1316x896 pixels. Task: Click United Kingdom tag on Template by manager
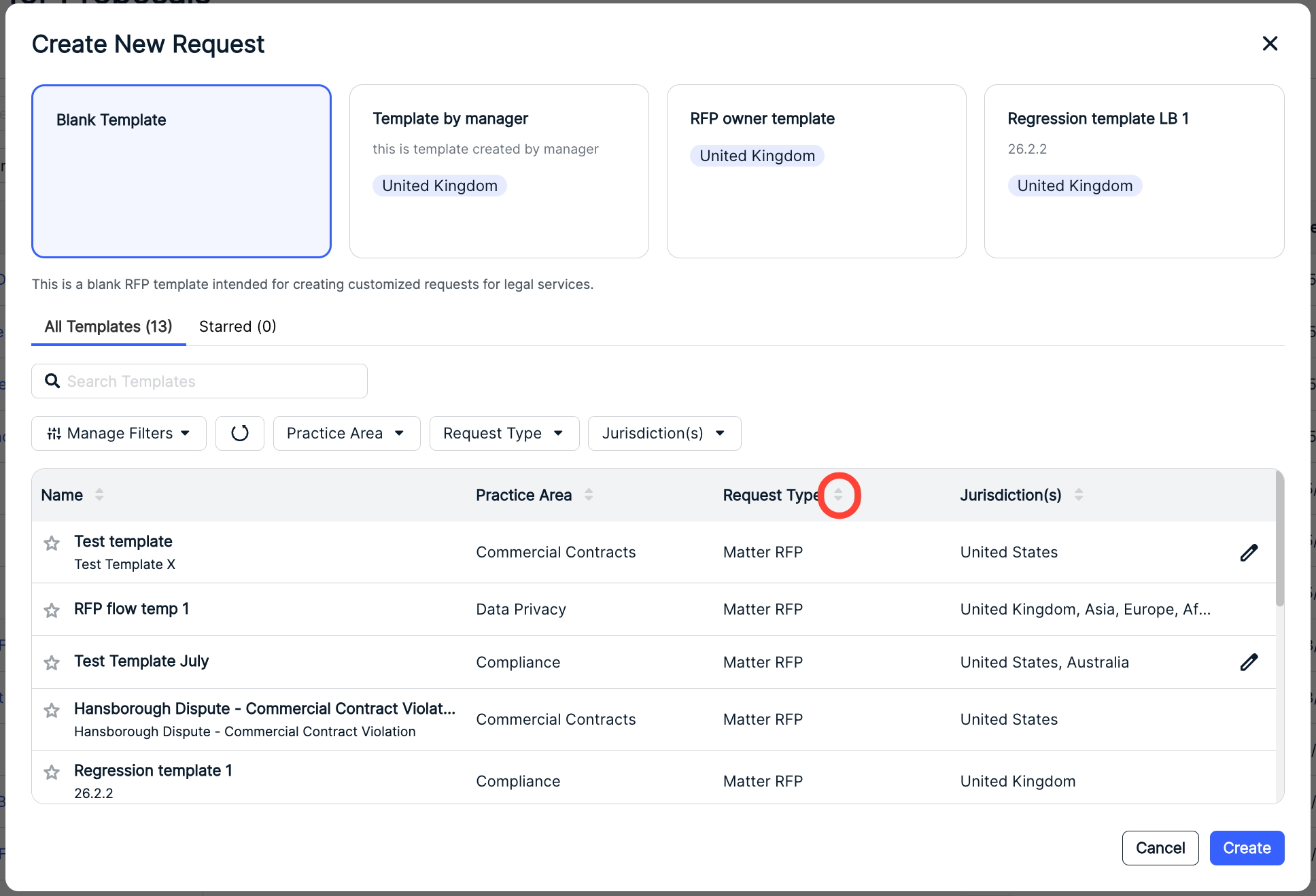(440, 186)
